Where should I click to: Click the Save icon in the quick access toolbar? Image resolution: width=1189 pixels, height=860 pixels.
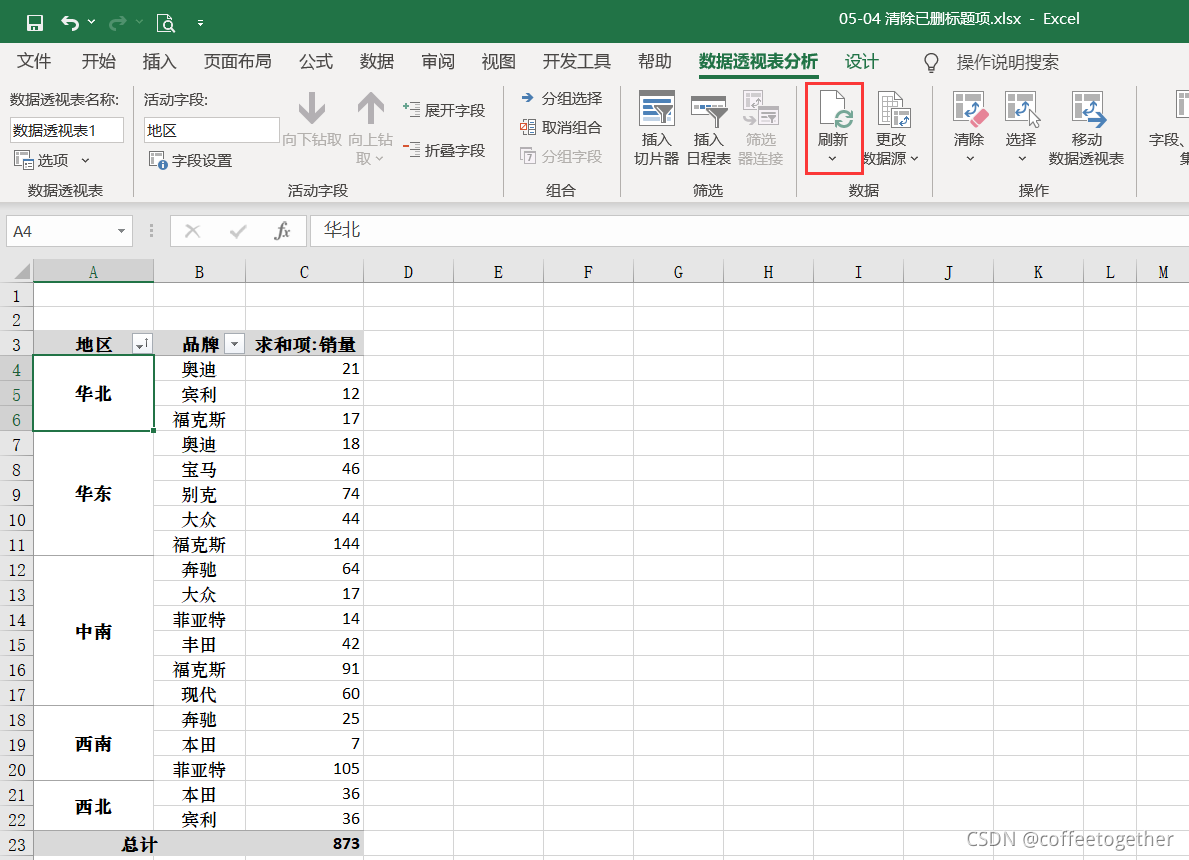click(35, 23)
